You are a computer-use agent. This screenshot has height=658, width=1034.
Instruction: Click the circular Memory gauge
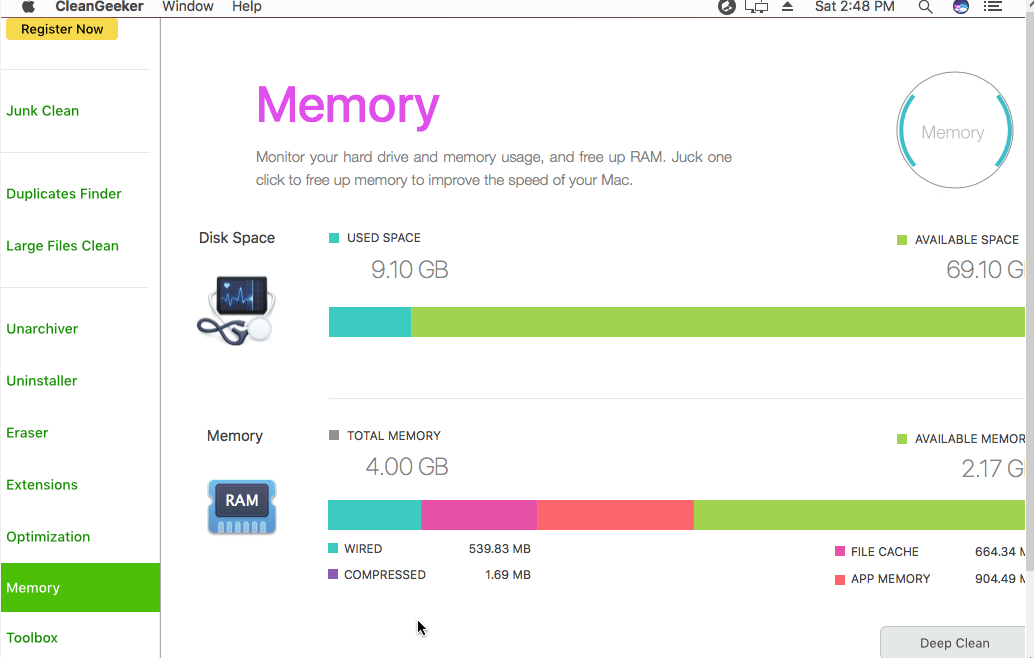tap(954, 130)
